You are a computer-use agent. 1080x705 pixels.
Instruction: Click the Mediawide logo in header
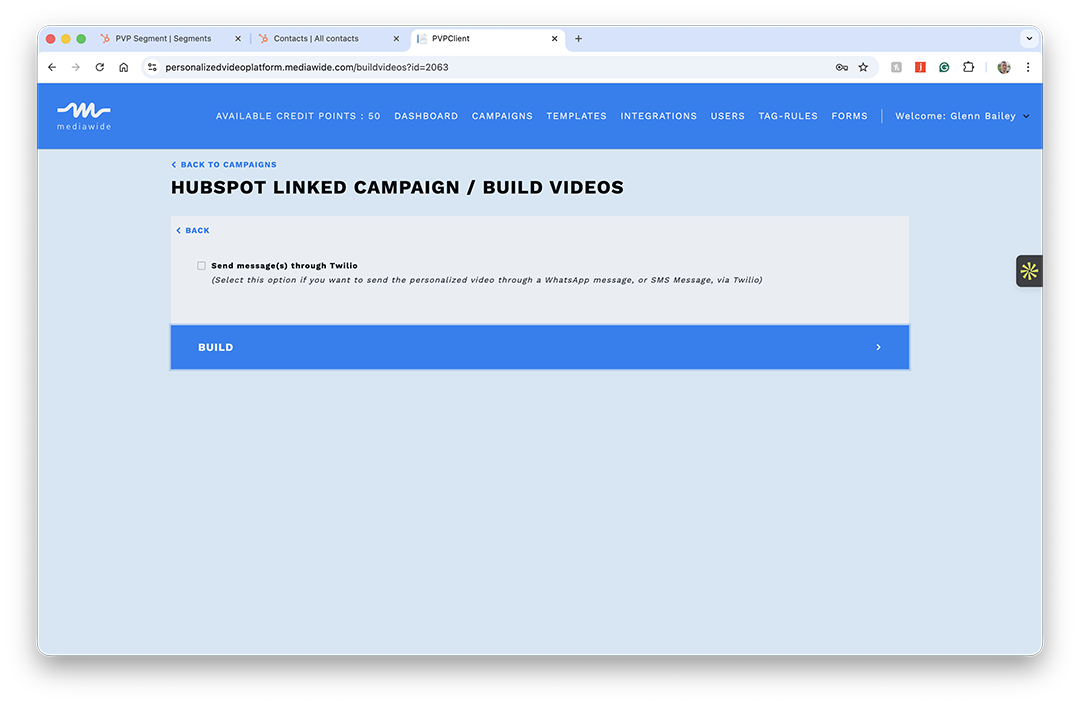point(84,115)
